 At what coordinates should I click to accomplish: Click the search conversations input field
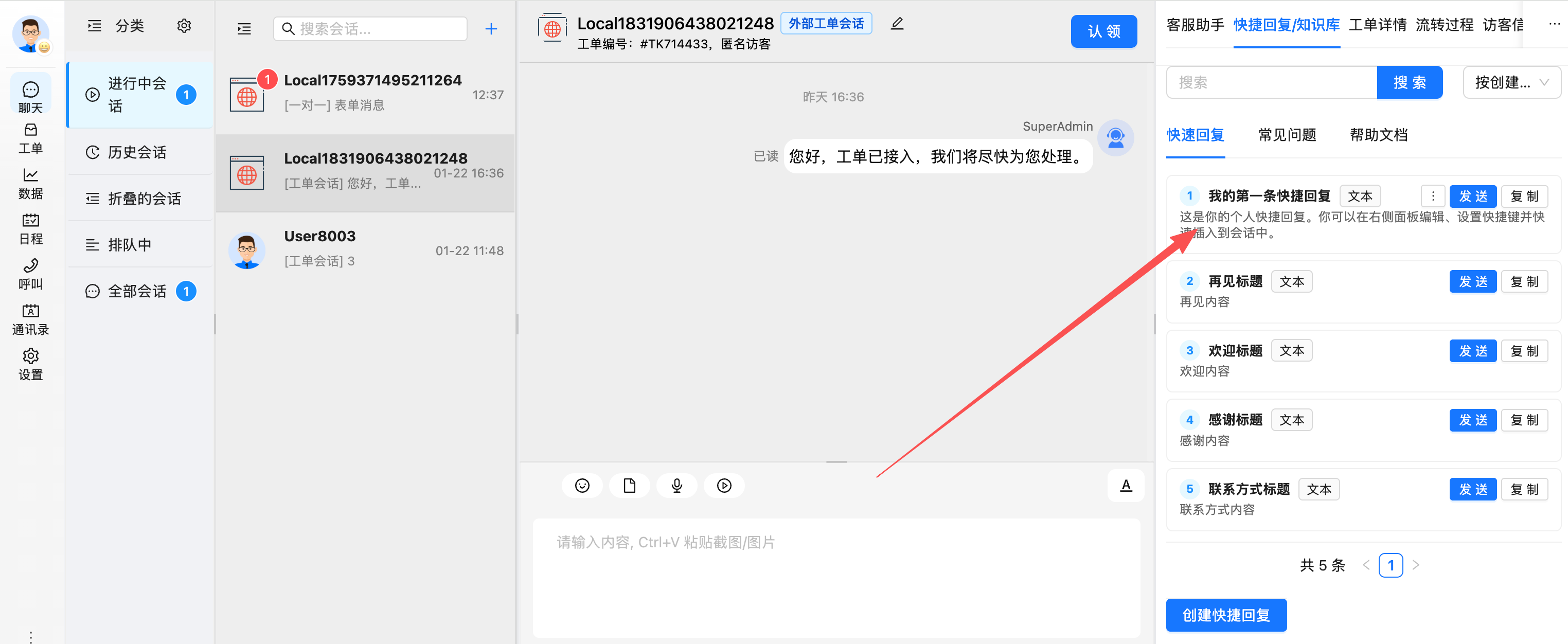(x=369, y=28)
